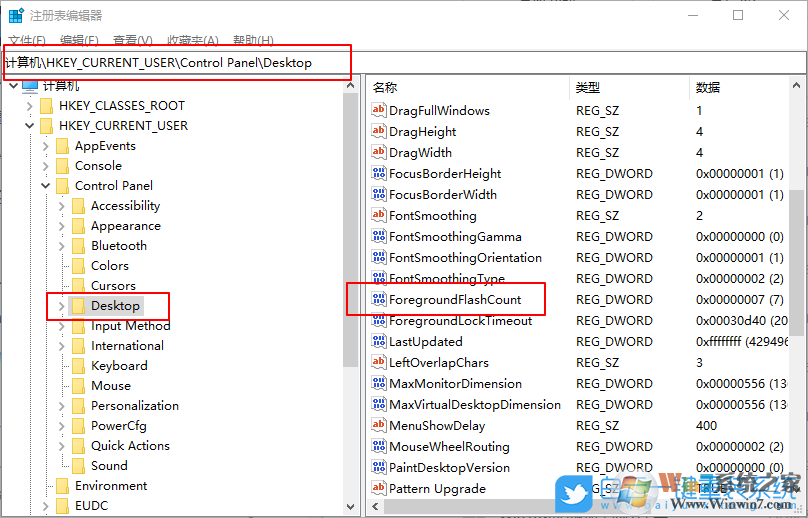Expand the EUDC key arrow
Screen dimensions: 808x518
click(x=46, y=506)
